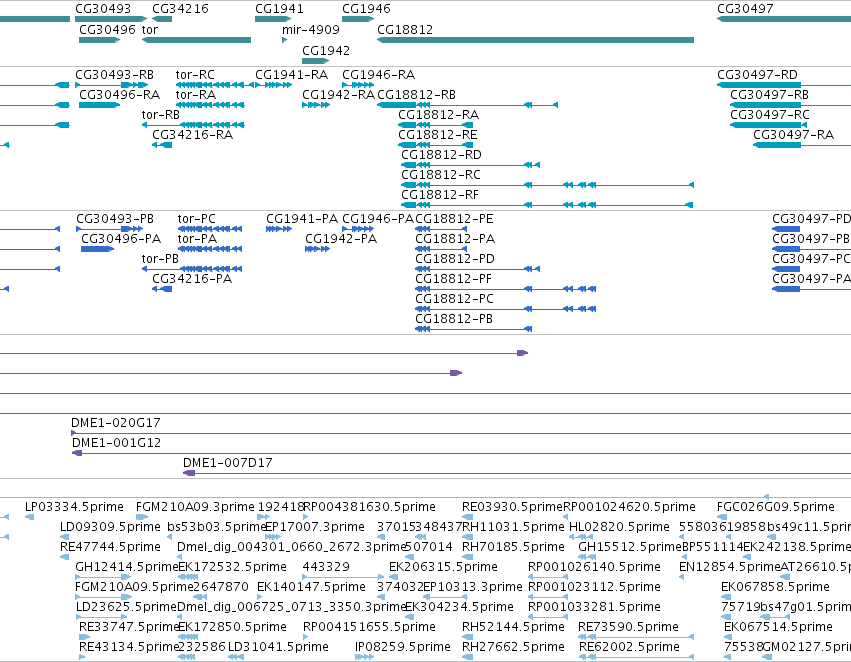The width and height of the screenshot is (851, 662).
Task: Click transcript CG1946-RA
Action: coord(378,74)
